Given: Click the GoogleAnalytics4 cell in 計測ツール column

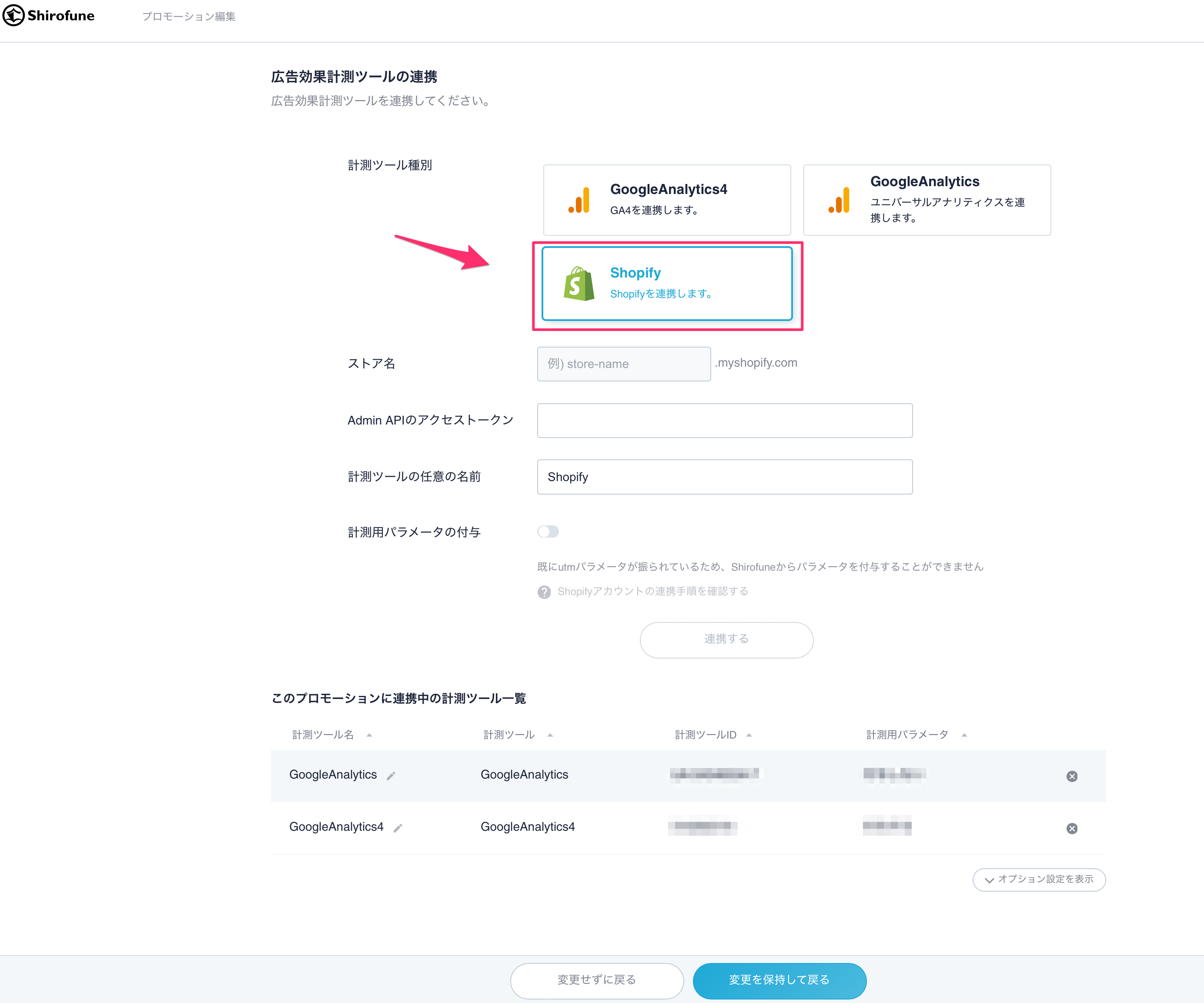Looking at the screenshot, I should click(x=528, y=827).
